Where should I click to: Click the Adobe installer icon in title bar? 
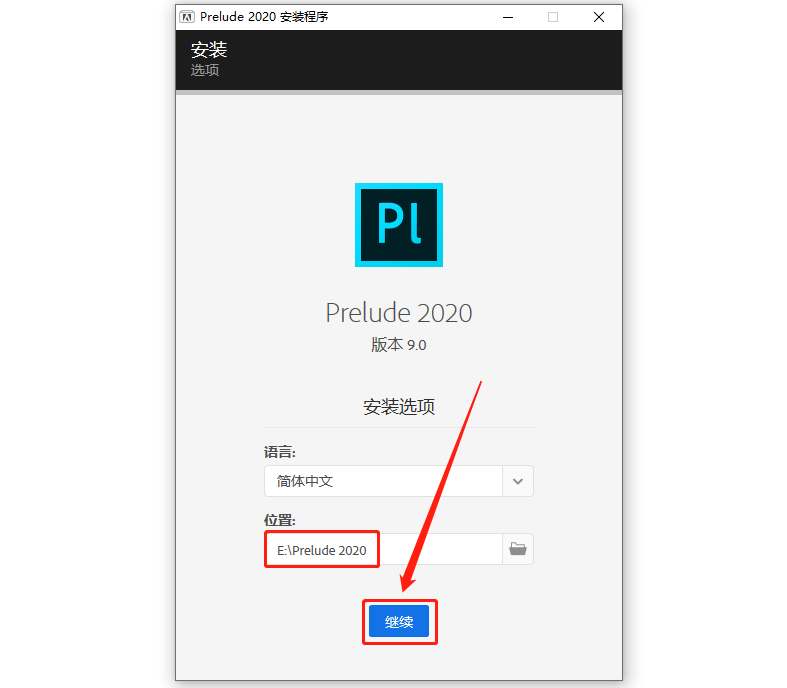(x=187, y=17)
